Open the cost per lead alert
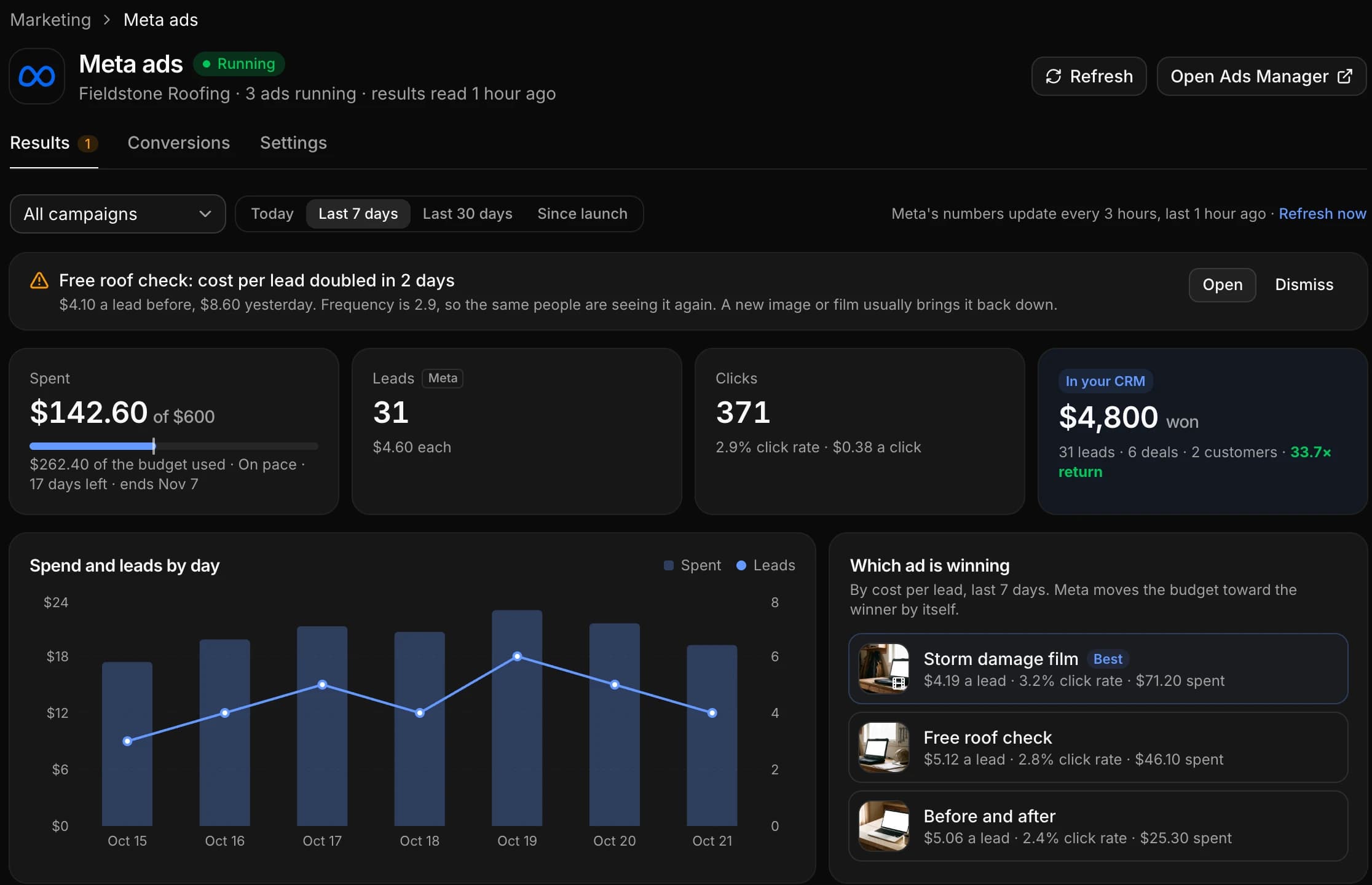Screen dimensions: 1372x885 [x=1222, y=285]
